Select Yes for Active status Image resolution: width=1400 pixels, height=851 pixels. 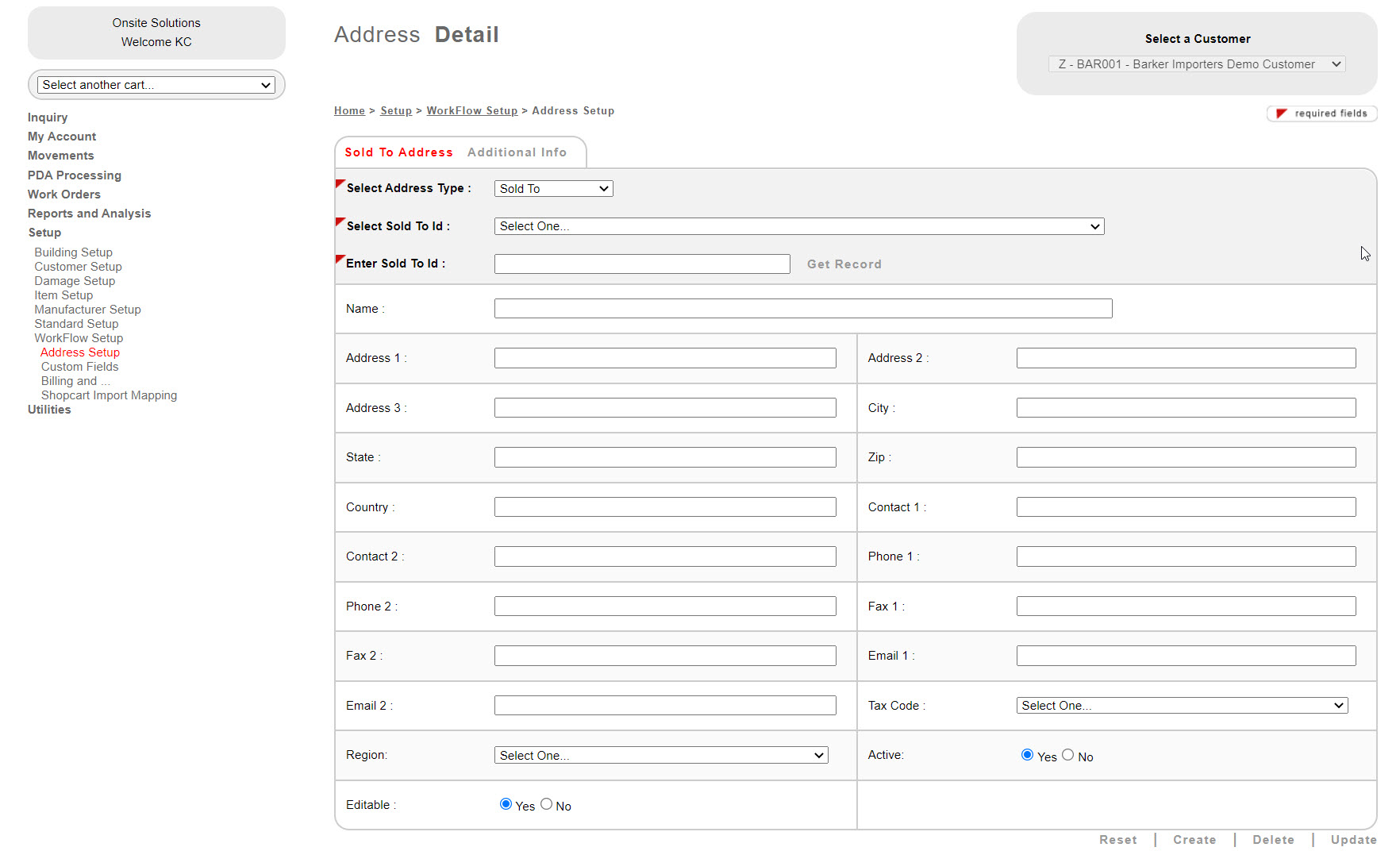coord(1027,755)
